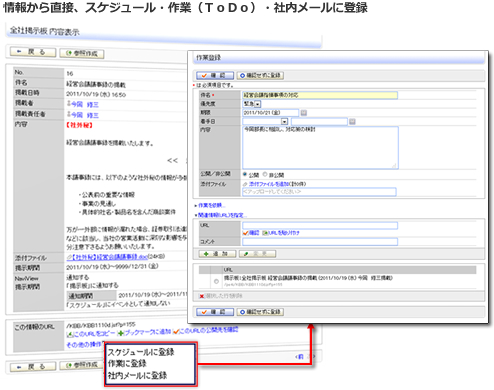Select the radio button for 掲示板 URL row
494x390 pixels.
tap(216, 282)
